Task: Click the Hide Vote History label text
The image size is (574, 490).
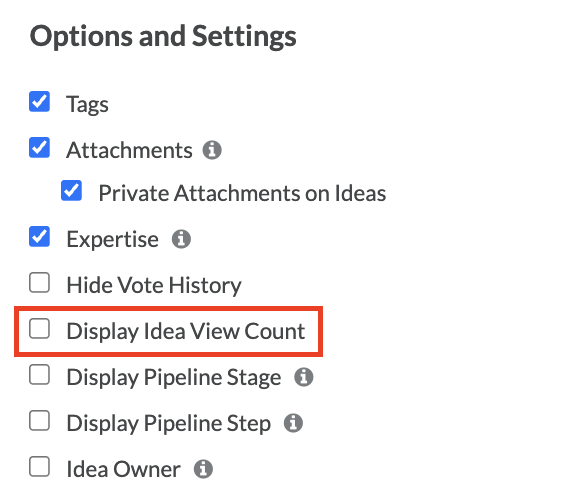Action: (154, 285)
